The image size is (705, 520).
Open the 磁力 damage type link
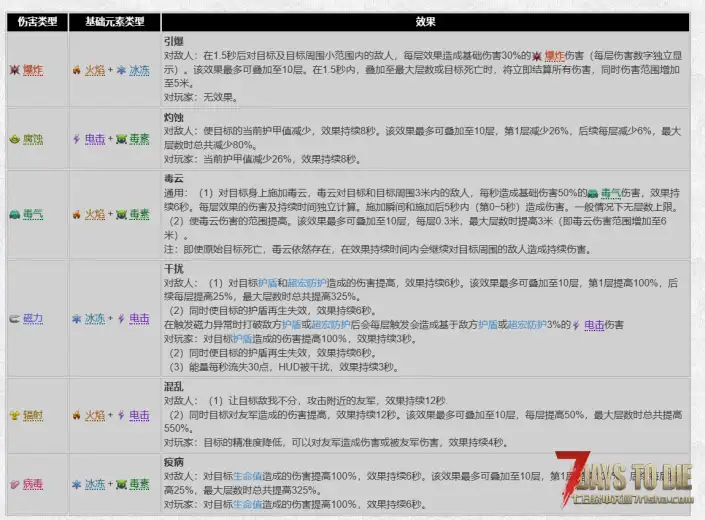[33, 319]
